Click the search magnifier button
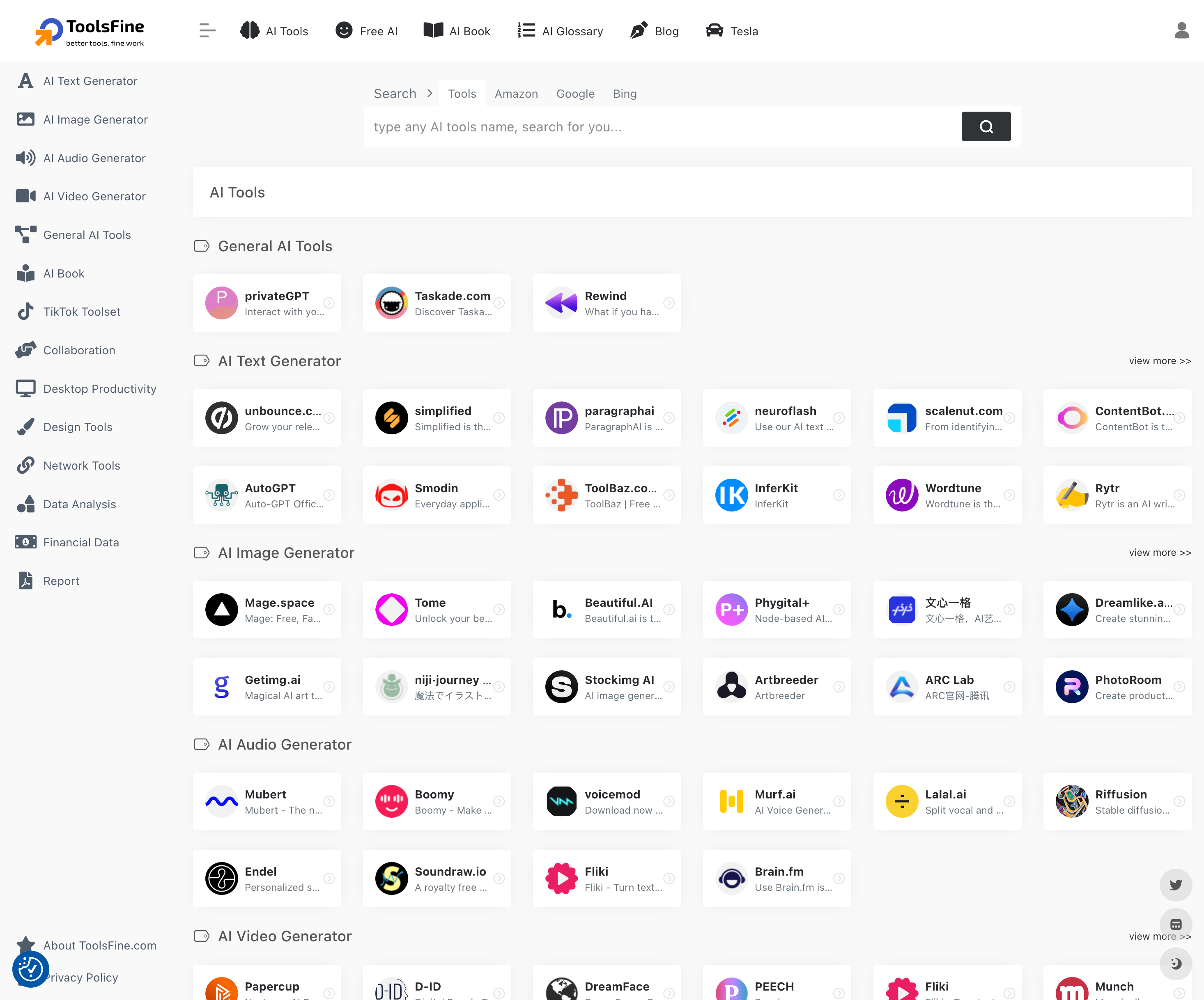 (986, 127)
